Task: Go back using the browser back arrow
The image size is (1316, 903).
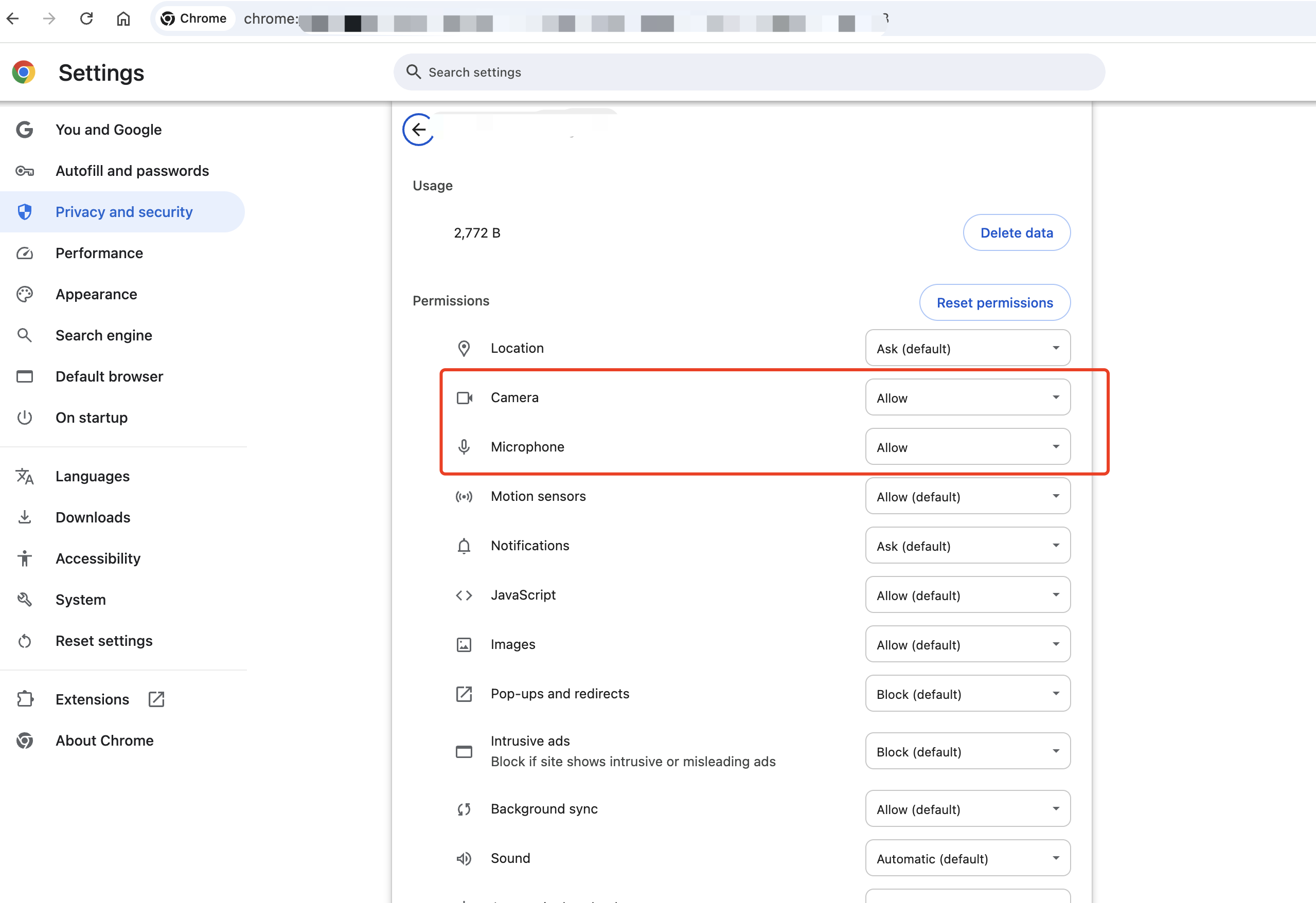Action: point(13,19)
